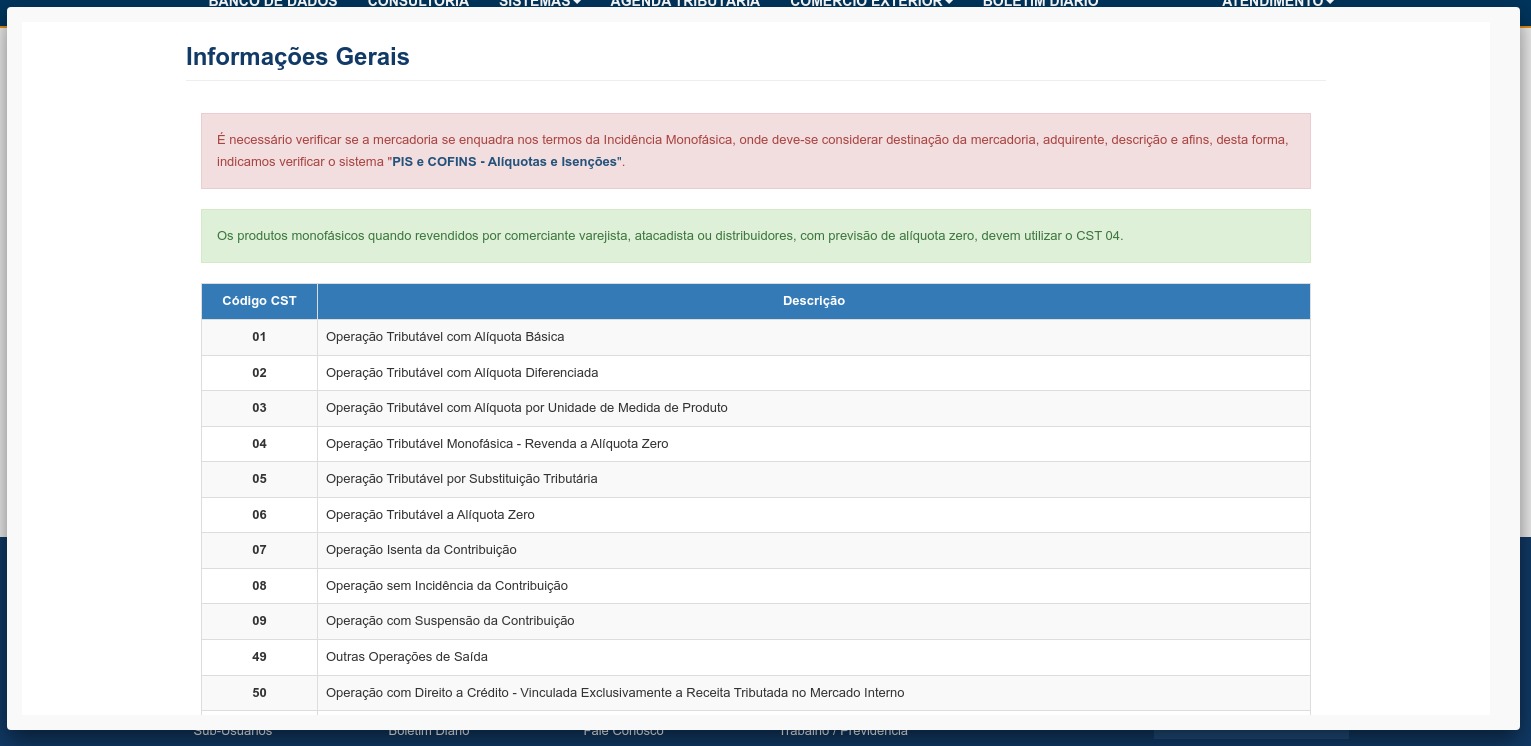Select CST code 04 cell
1531x746 pixels.
(259, 444)
